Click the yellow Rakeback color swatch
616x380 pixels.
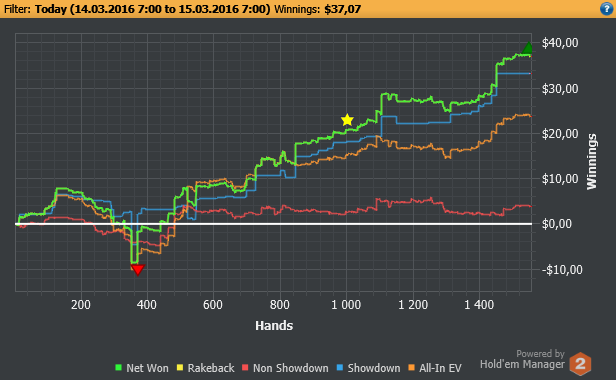180,368
